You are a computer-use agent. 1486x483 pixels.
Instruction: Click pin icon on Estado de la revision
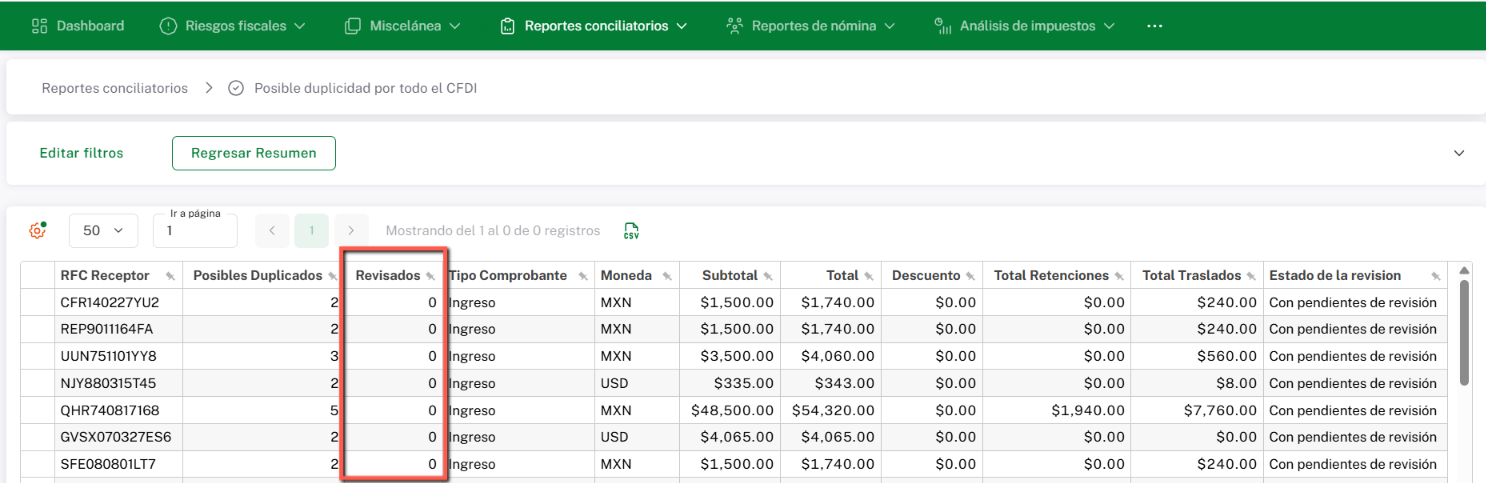[1436, 276]
